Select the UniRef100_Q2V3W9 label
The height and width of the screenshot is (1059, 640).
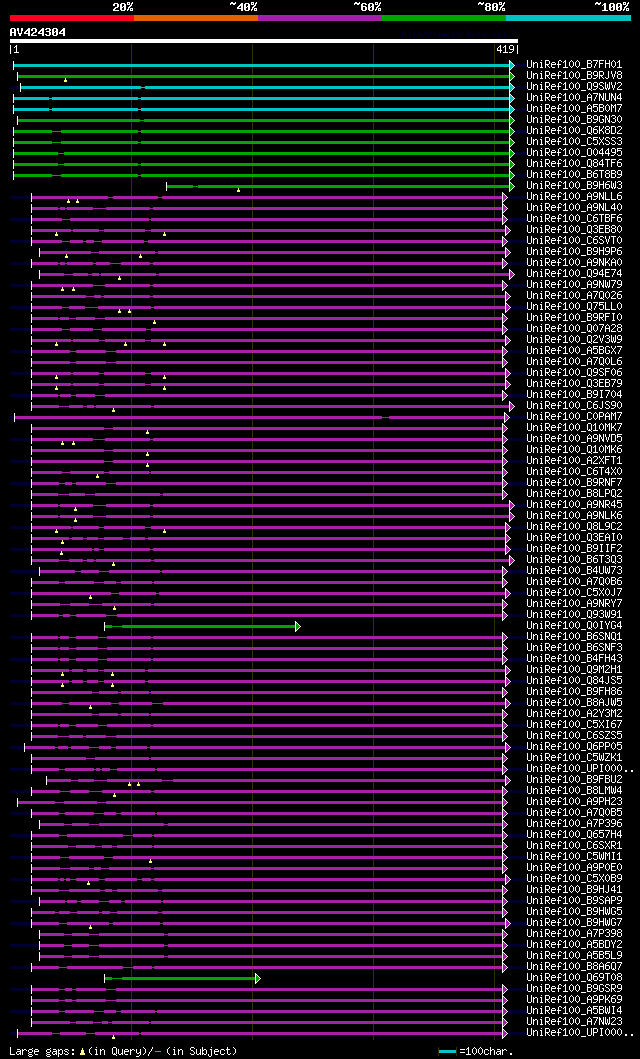pos(575,339)
